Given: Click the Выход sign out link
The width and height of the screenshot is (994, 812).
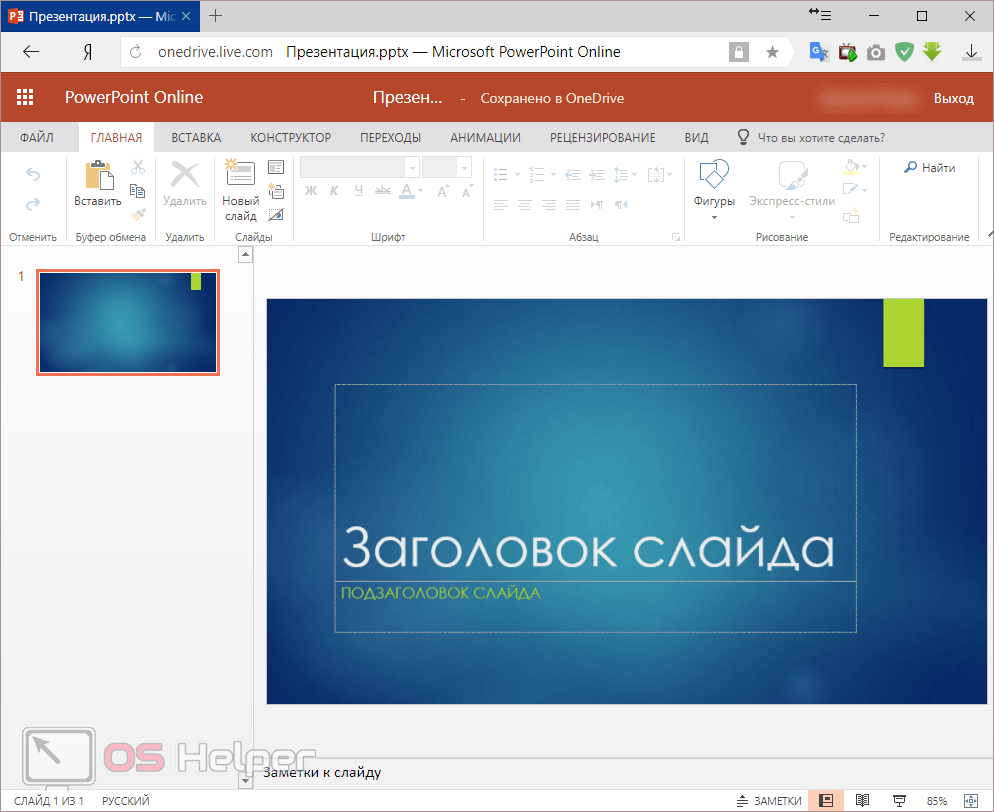Looking at the screenshot, I should pyautogui.click(x=953, y=98).
